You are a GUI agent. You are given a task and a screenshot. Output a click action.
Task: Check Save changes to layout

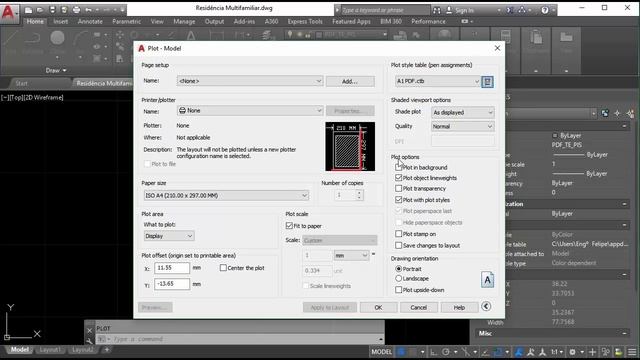pos(399,245)
